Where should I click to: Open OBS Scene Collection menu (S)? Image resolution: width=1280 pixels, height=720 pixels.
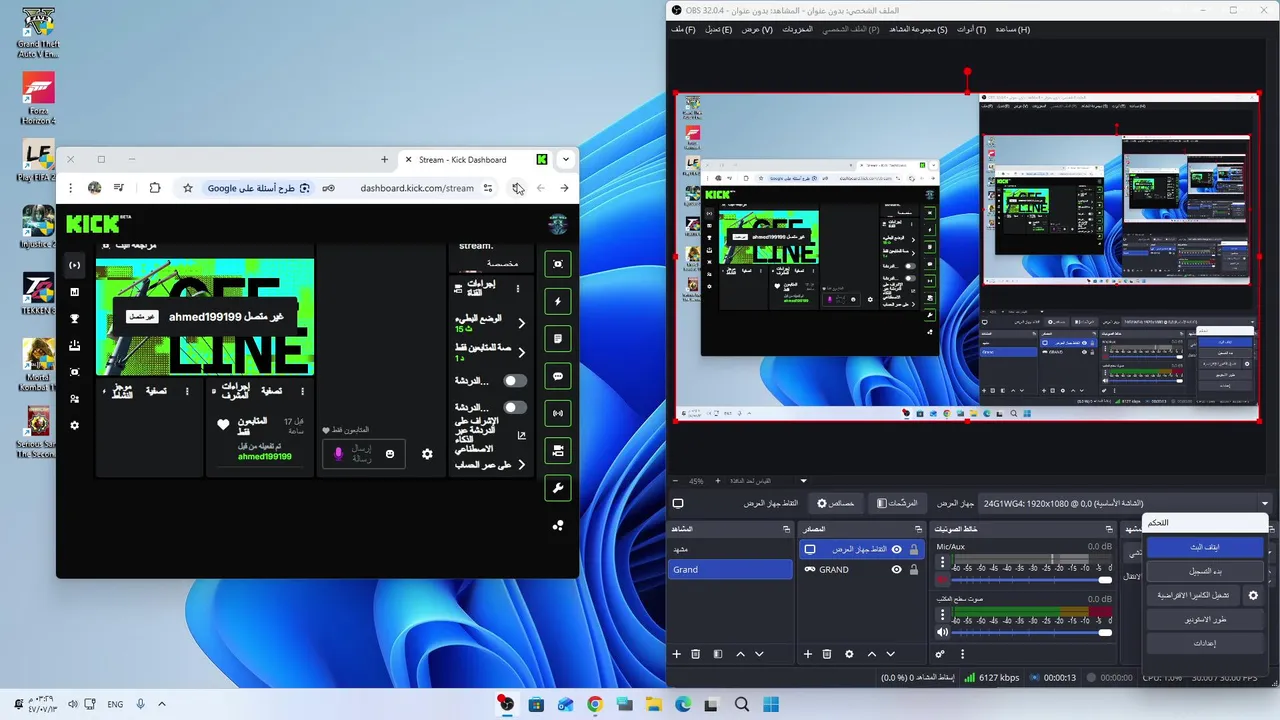coord(918,29)
